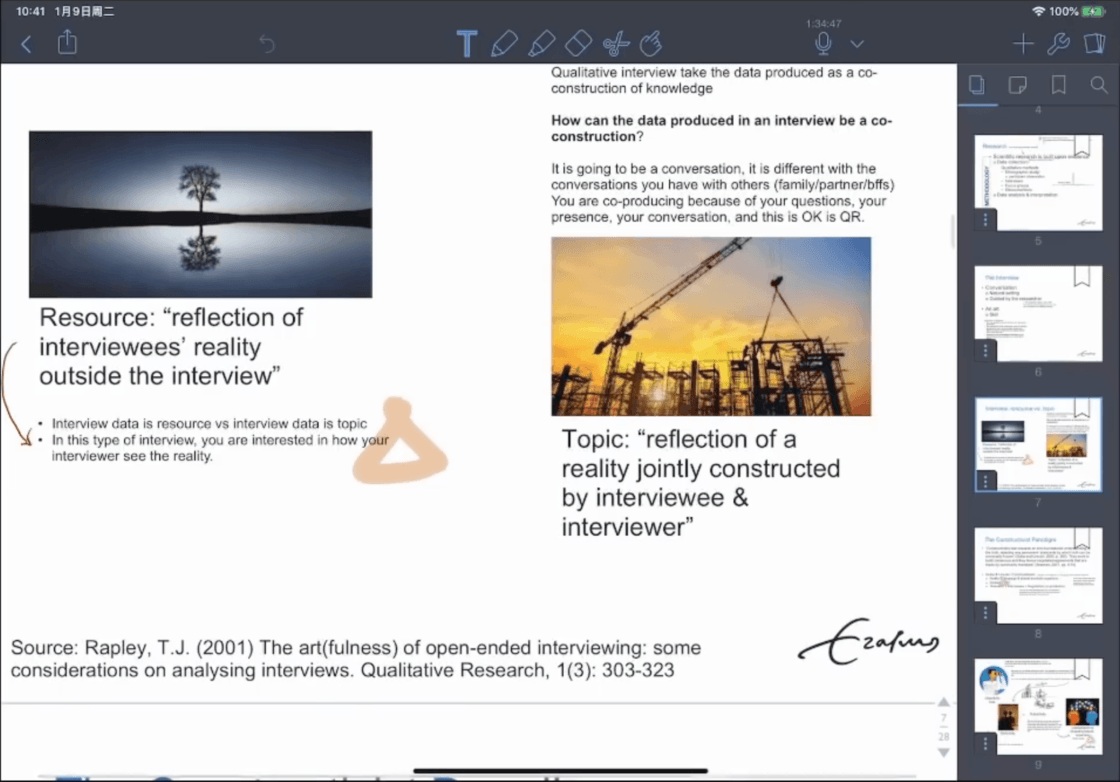Open options menu of page 5 thumbnail
The width and height of the screenshot is (1120, 782).
(x=986, y=220)
